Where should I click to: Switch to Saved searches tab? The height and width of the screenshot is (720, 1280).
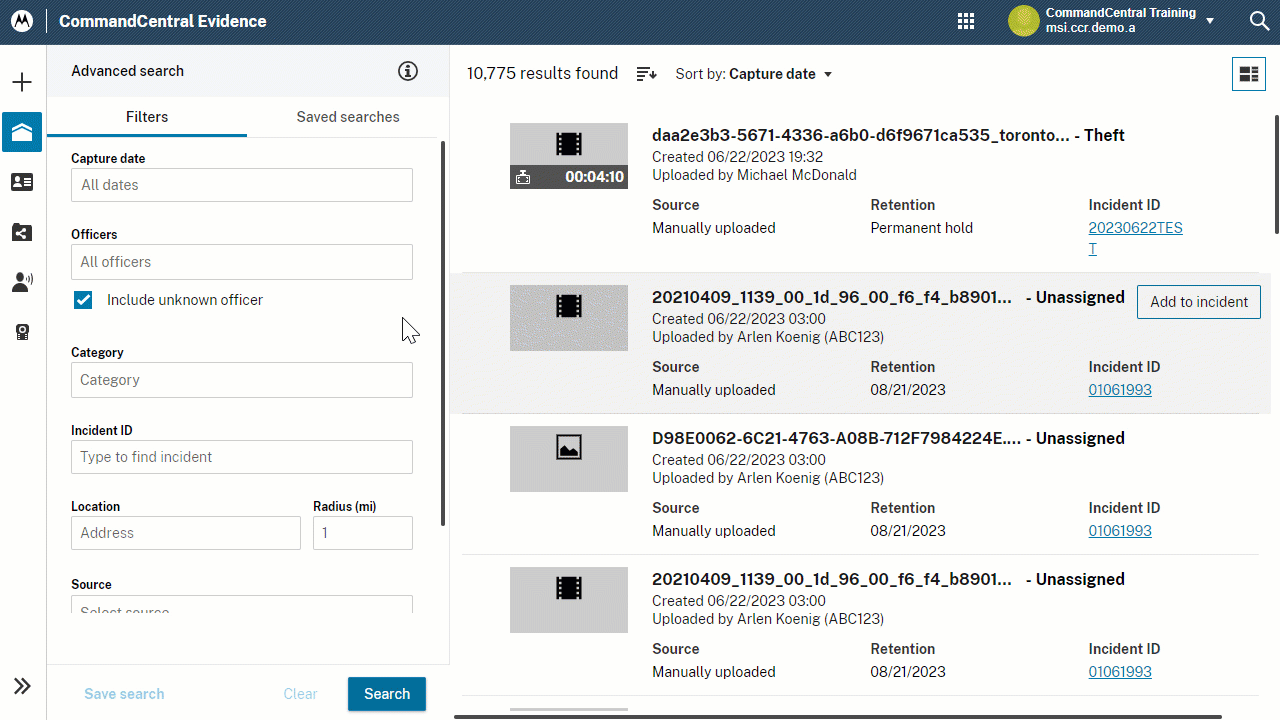[347, 117]
